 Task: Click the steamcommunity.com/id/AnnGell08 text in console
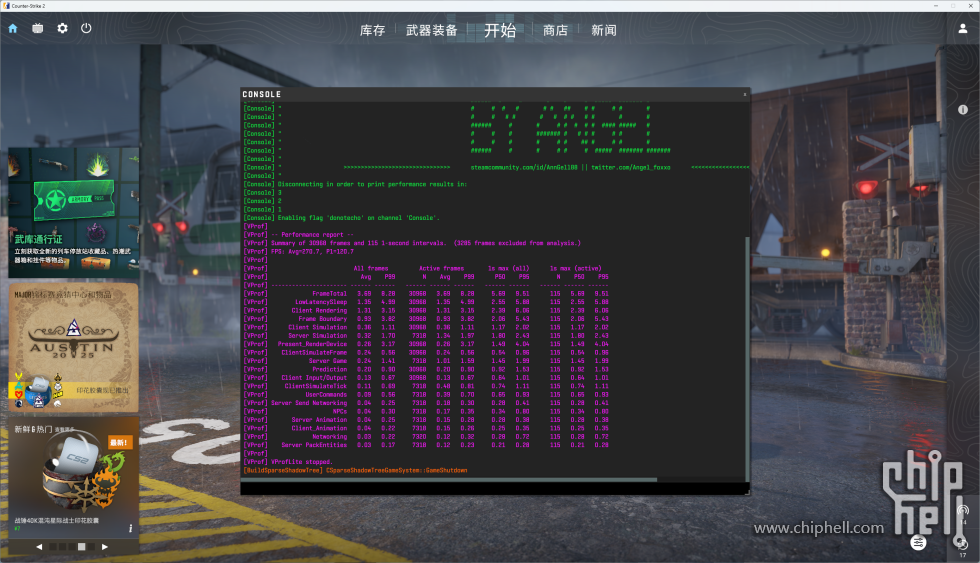point(524,167)
